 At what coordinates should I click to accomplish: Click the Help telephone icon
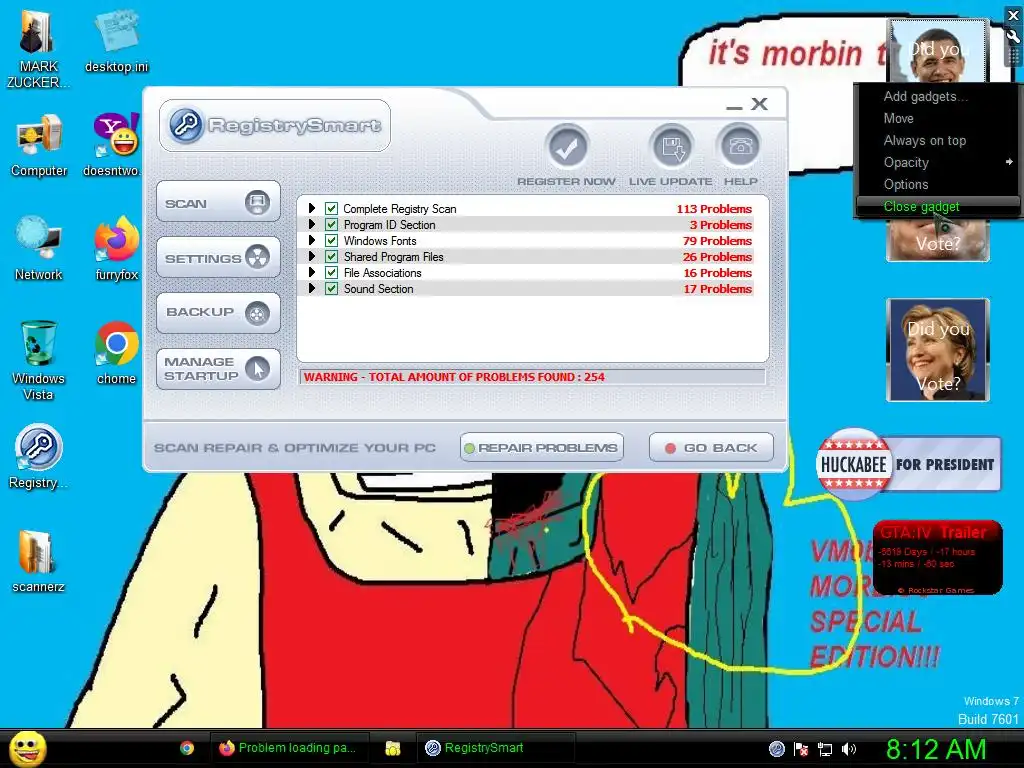pos(740,148)
